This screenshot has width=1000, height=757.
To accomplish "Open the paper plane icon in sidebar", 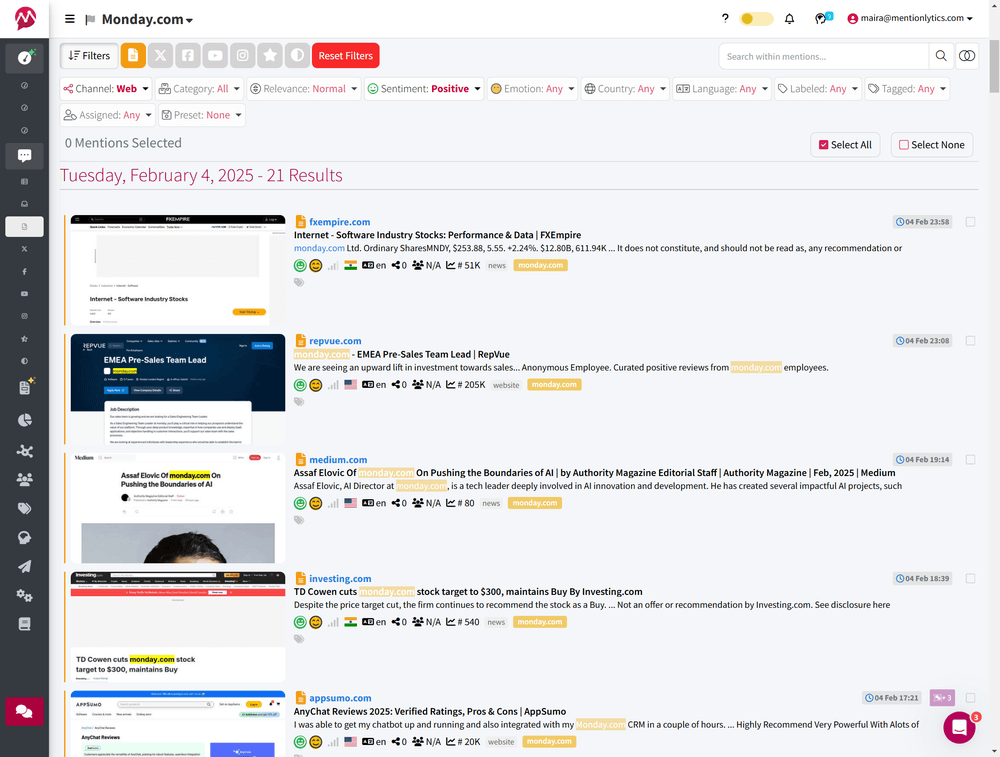I will pyautogui.click(x=25, y=566).
